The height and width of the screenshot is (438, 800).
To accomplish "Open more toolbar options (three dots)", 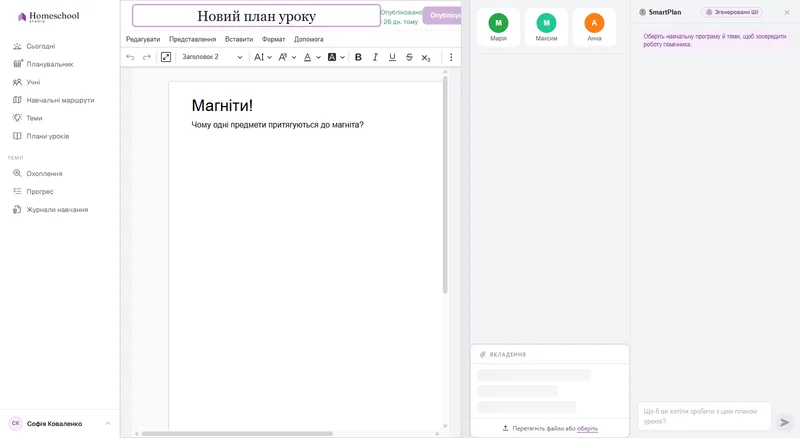I will coord(451,57).
